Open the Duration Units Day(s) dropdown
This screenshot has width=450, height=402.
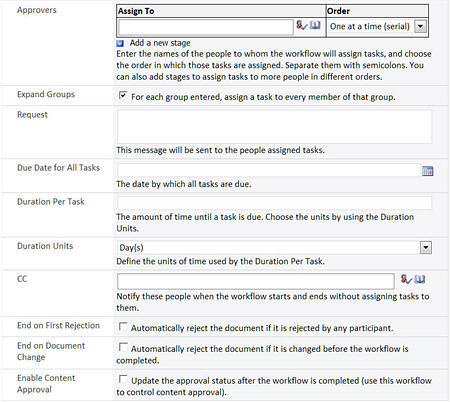point(426,248)
